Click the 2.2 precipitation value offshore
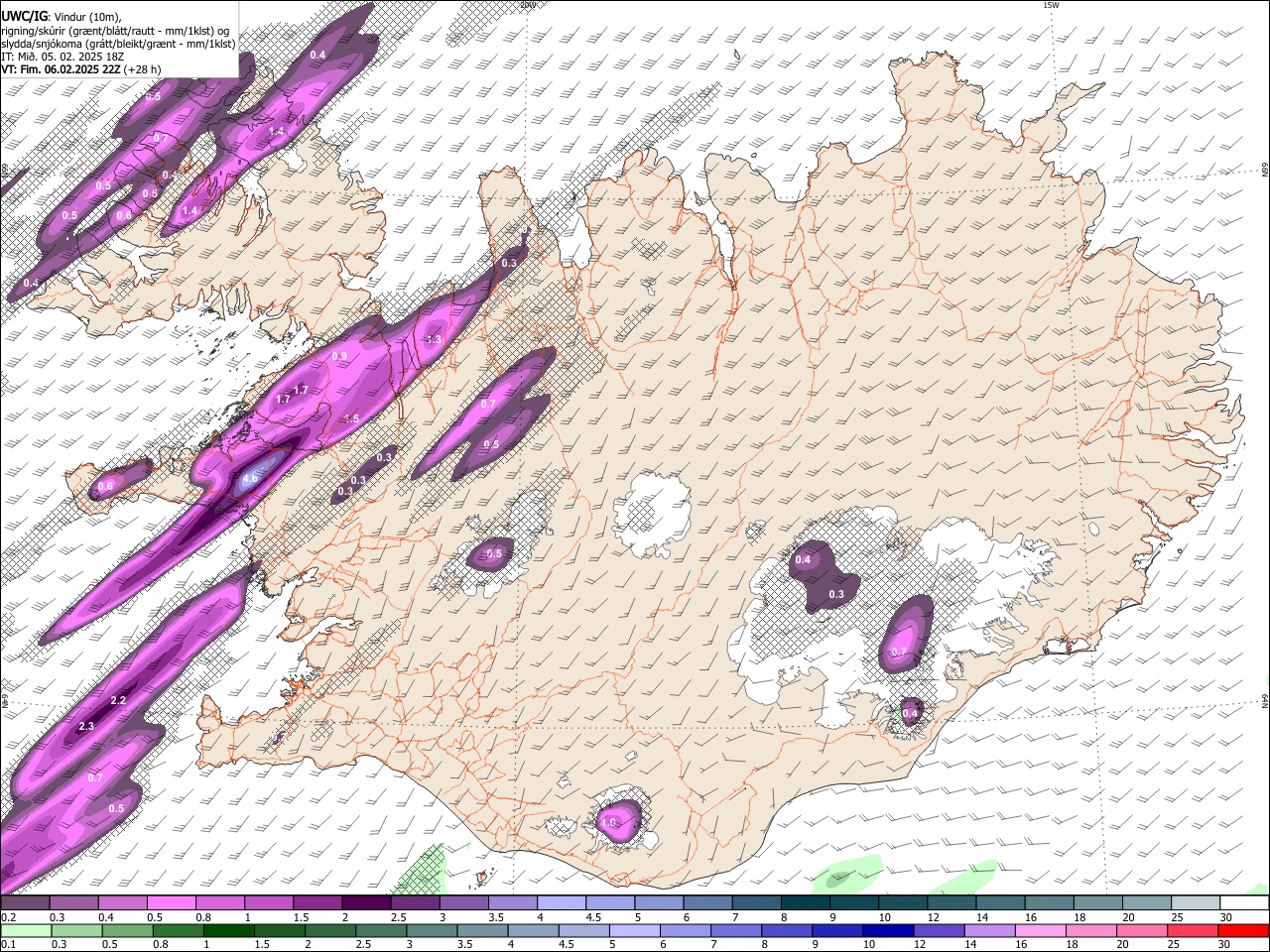The height and width of the screenshot is (952, 1270). tap(118, 700)
